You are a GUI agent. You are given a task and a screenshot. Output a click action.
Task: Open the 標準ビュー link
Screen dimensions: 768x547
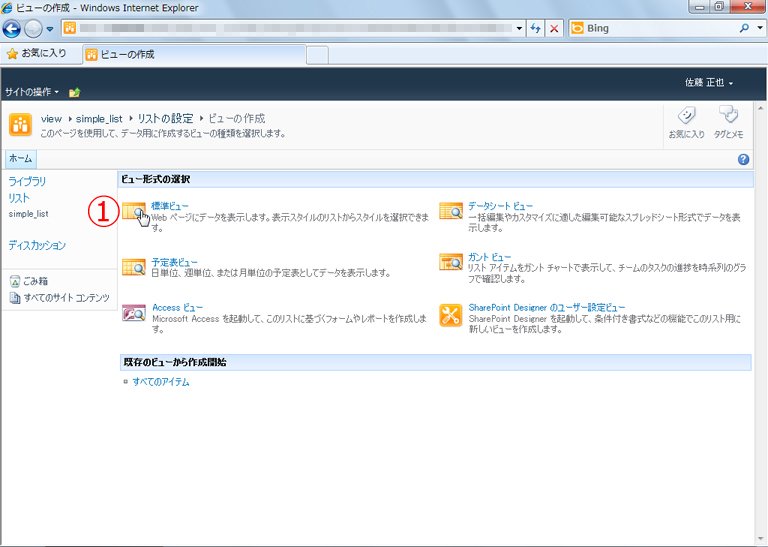(x=169, y=206)
